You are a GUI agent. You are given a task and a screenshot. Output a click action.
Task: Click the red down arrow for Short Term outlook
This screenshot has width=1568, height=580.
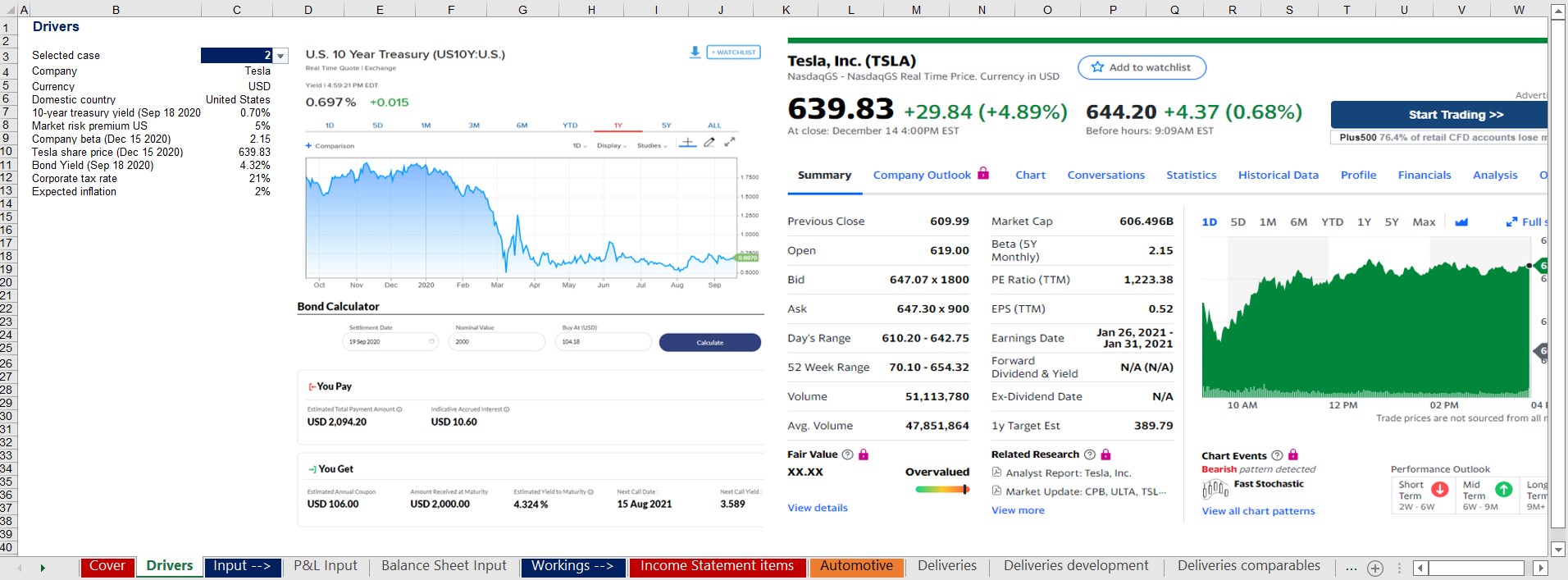(x=1439, y=489)
